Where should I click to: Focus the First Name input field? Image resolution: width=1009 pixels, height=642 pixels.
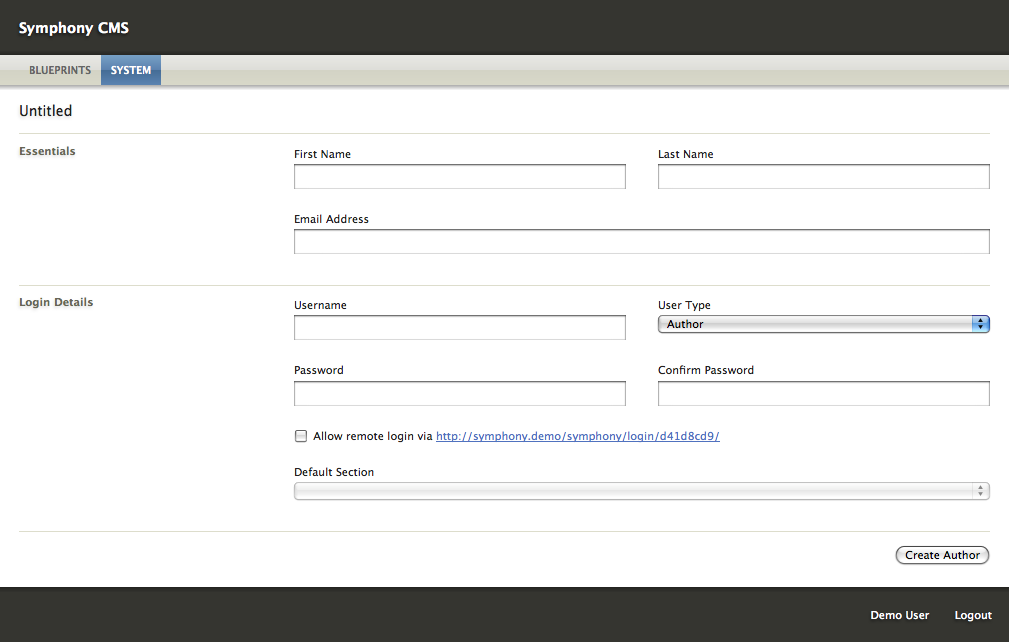tap(459, 177)
